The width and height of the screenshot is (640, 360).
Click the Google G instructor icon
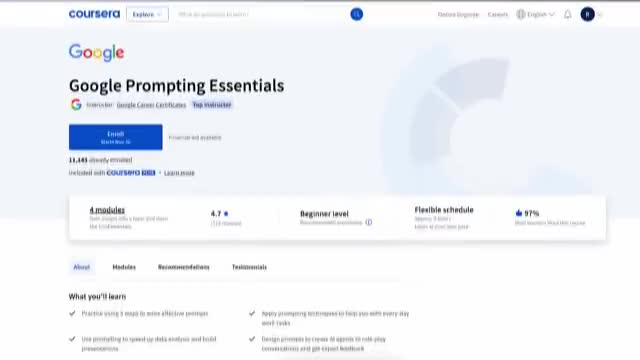(76, 105)
